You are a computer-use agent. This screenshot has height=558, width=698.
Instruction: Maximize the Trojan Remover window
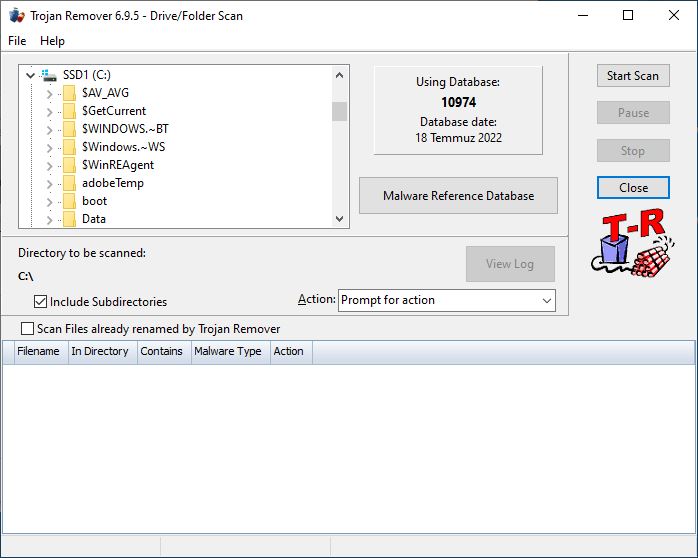click(628, 16)
